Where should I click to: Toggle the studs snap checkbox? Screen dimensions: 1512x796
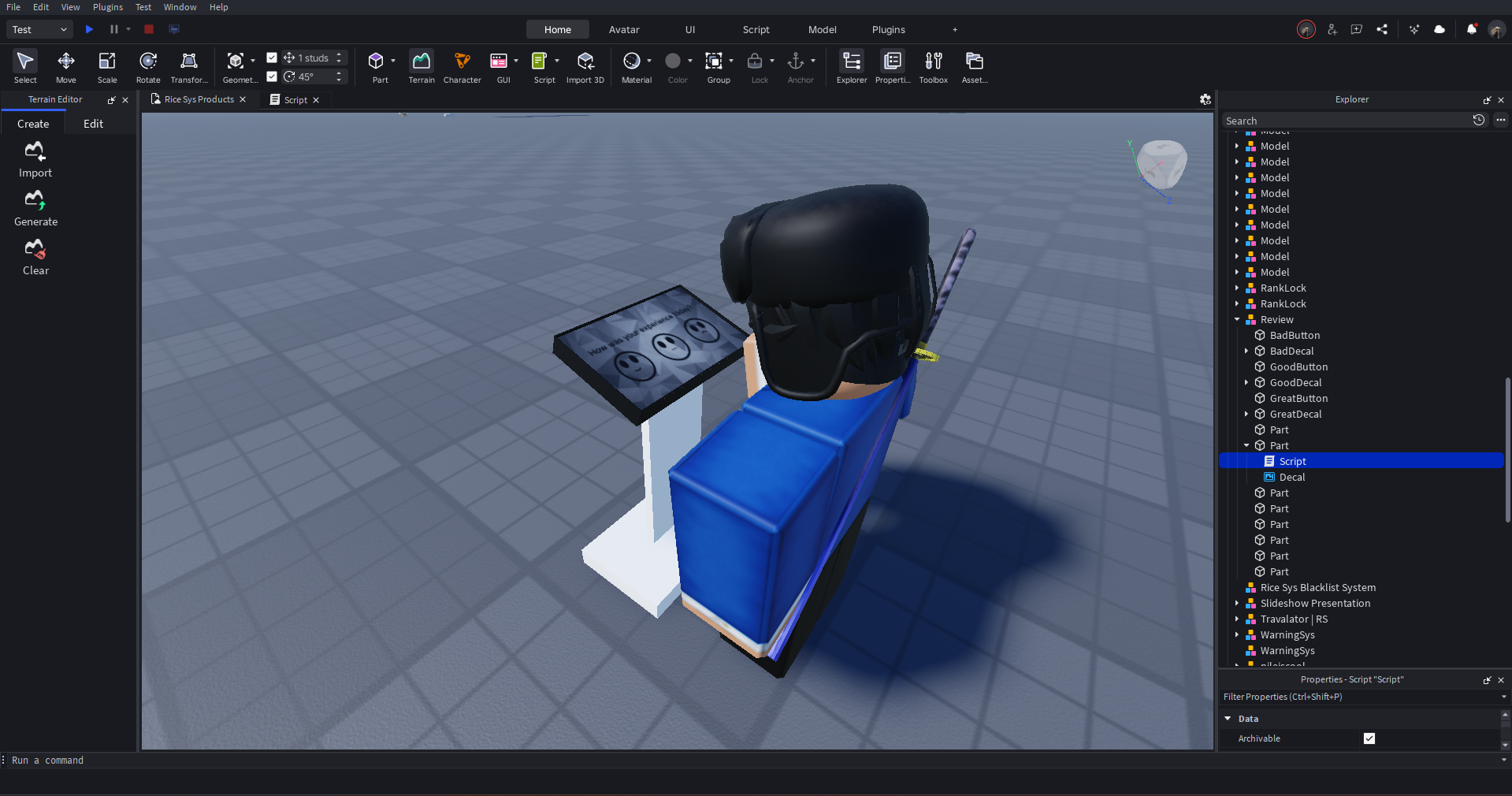(272, 58)
